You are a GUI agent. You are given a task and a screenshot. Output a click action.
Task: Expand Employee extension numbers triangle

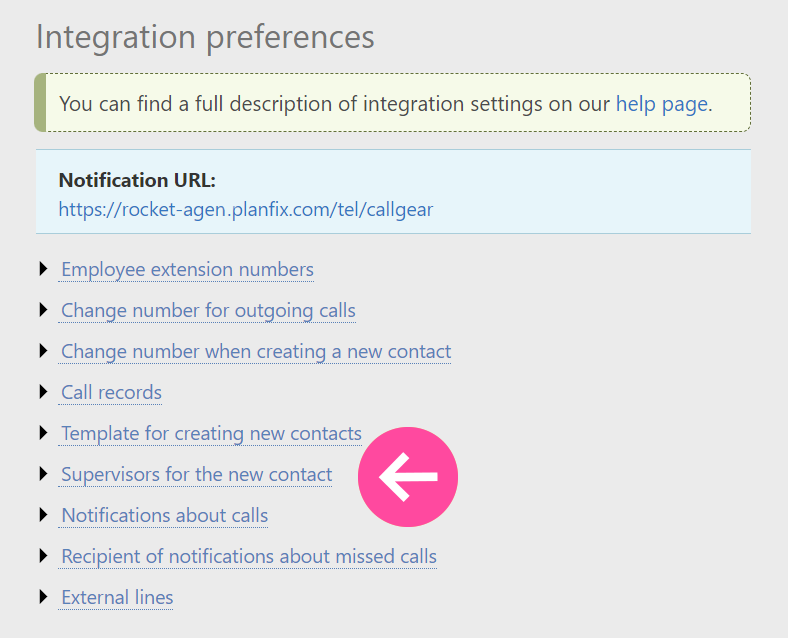coord(43,269)
